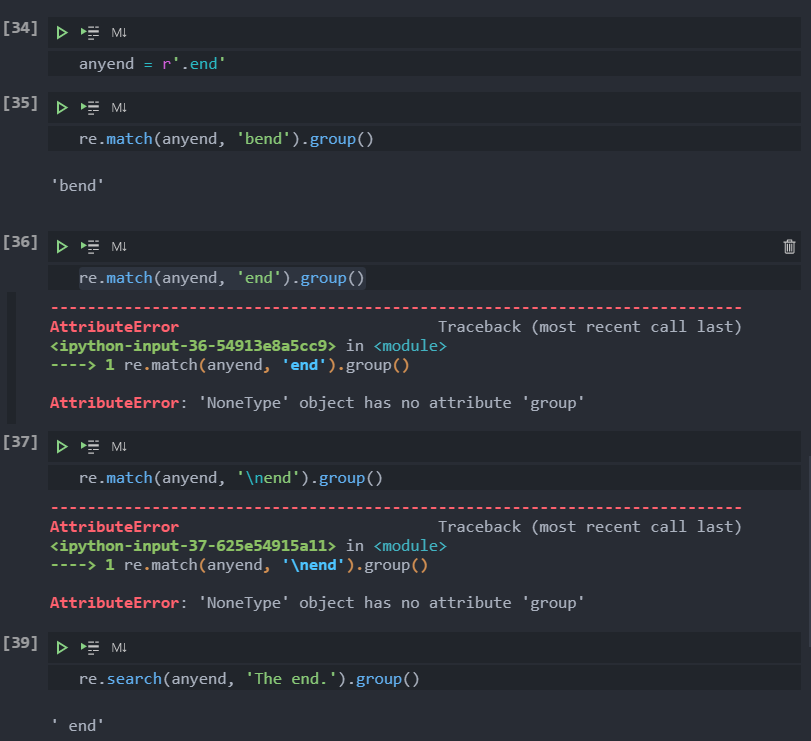
Task: Run cell 34 with the play icon
Action: pos(62,33)
